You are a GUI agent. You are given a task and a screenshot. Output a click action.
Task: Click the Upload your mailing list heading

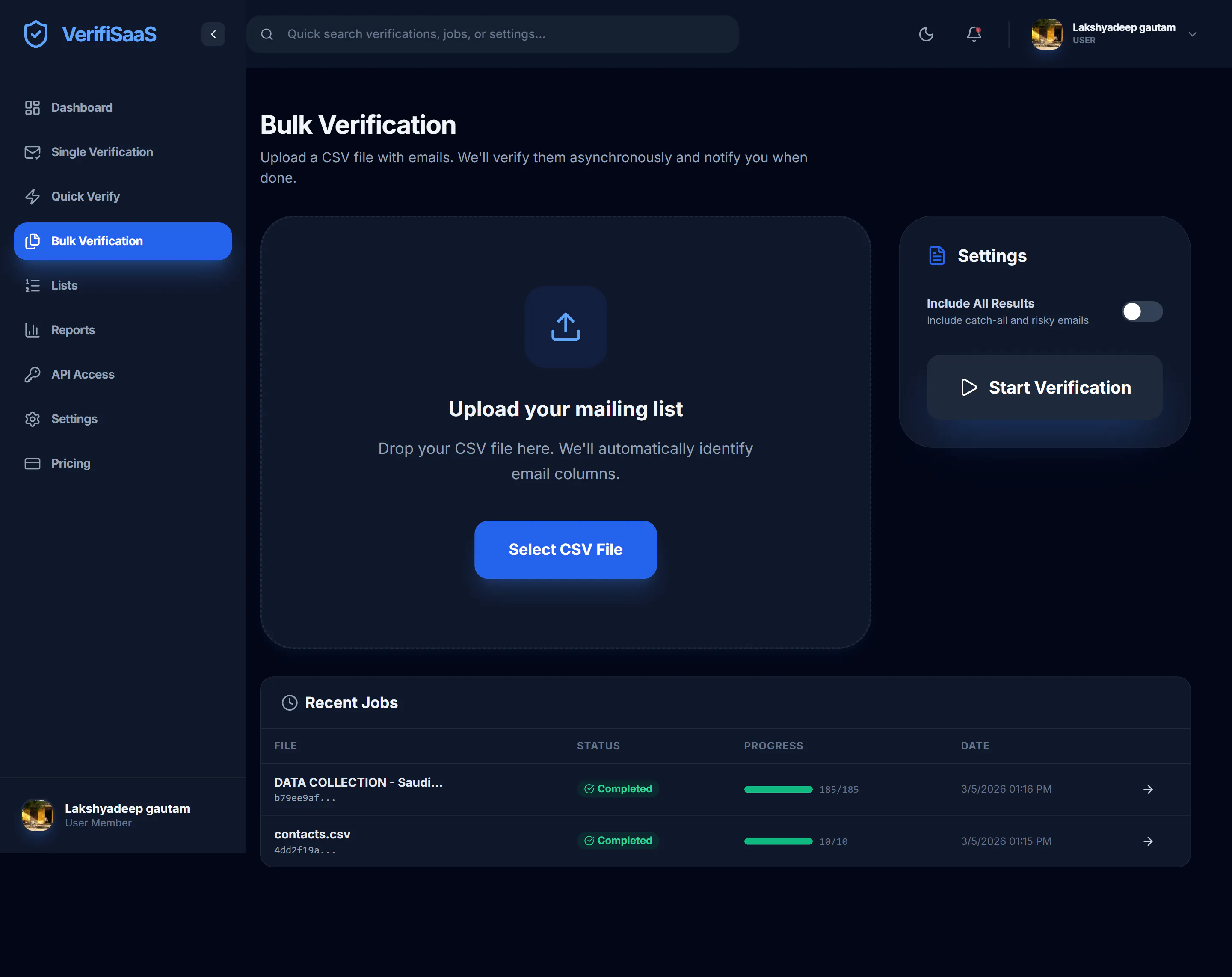click(x=566, y=409)
